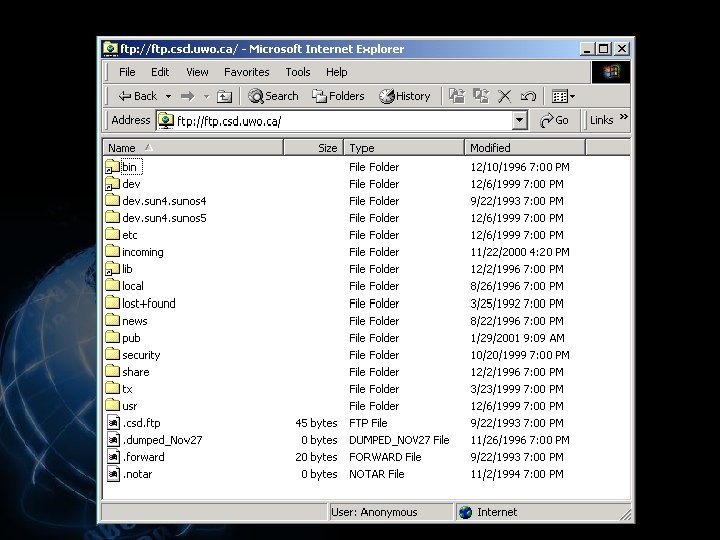Click the "FTP File" type text
The image size is (720, 540).
368,423
